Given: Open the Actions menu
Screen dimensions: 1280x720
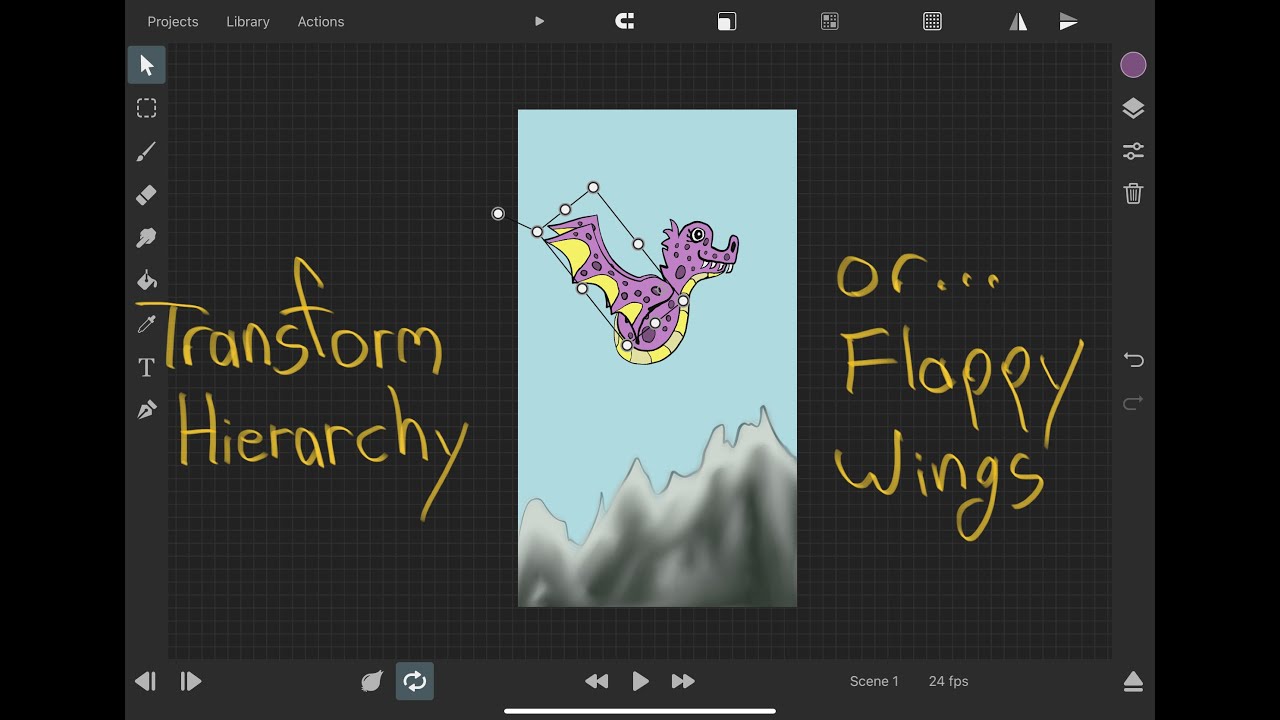Looking at the screenshot, I should [321, 21].
